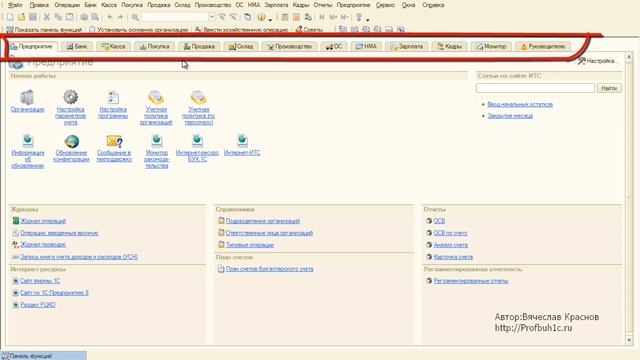Click the Redo arrow icon
The width and height of the screenshot is (640, 360).
[x=120, y=17]
